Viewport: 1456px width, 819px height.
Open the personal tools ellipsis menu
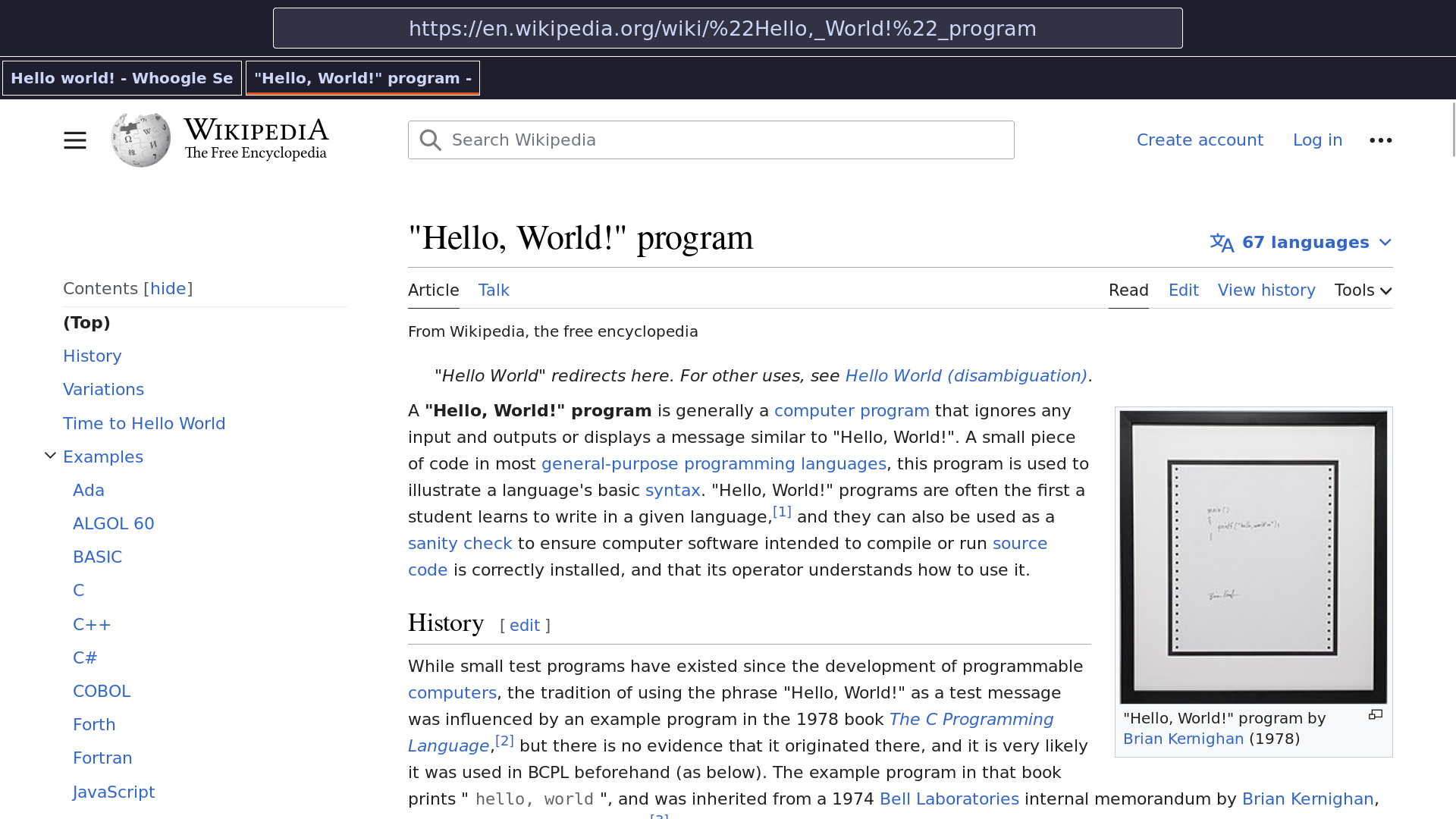(1381, 140)
